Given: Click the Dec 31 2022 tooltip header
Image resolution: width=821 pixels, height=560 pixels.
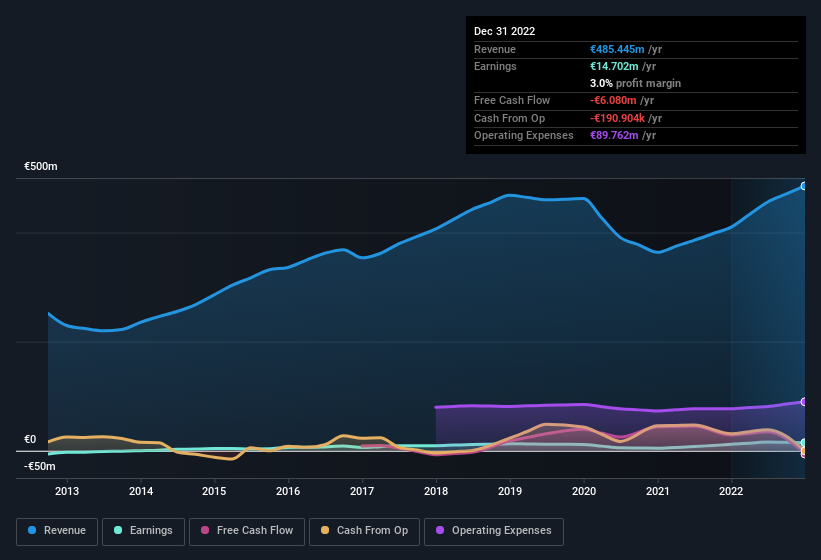Looking at the screenshot, I should pyautogui.click(x=505, y=31).
